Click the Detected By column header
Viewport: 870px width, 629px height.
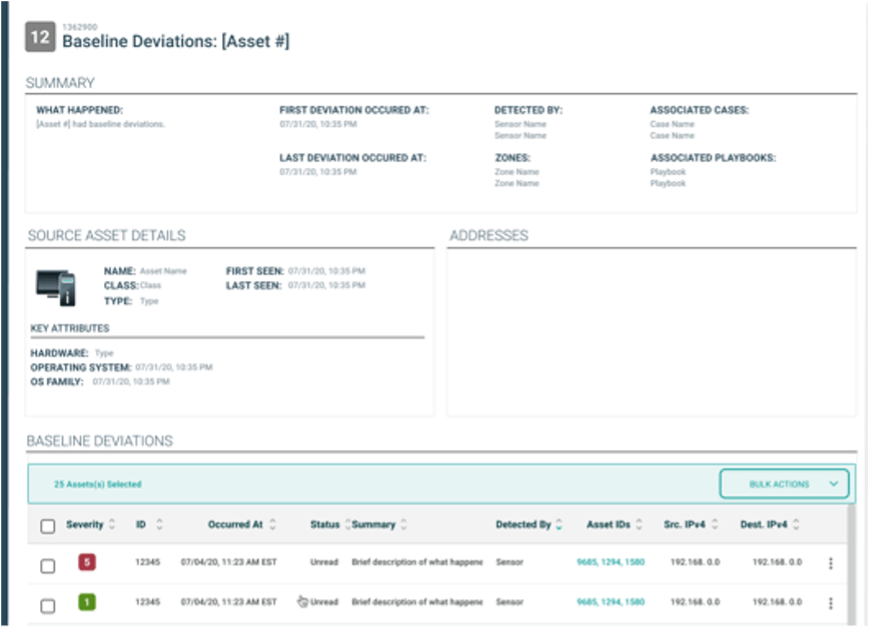523,524
